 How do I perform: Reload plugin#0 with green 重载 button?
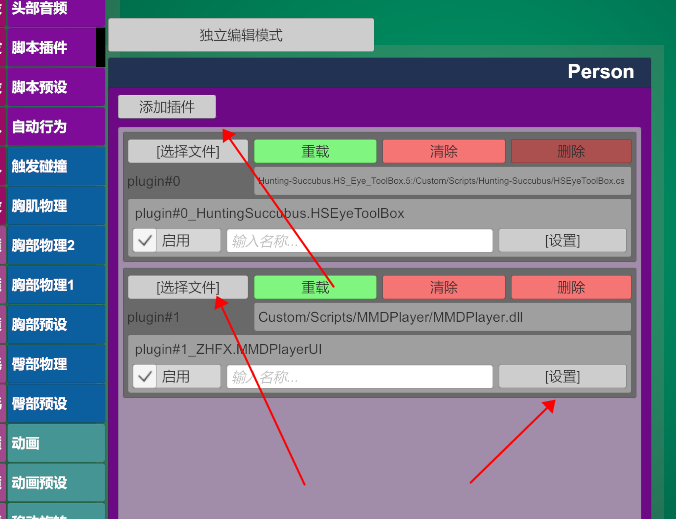coord(315,151)
